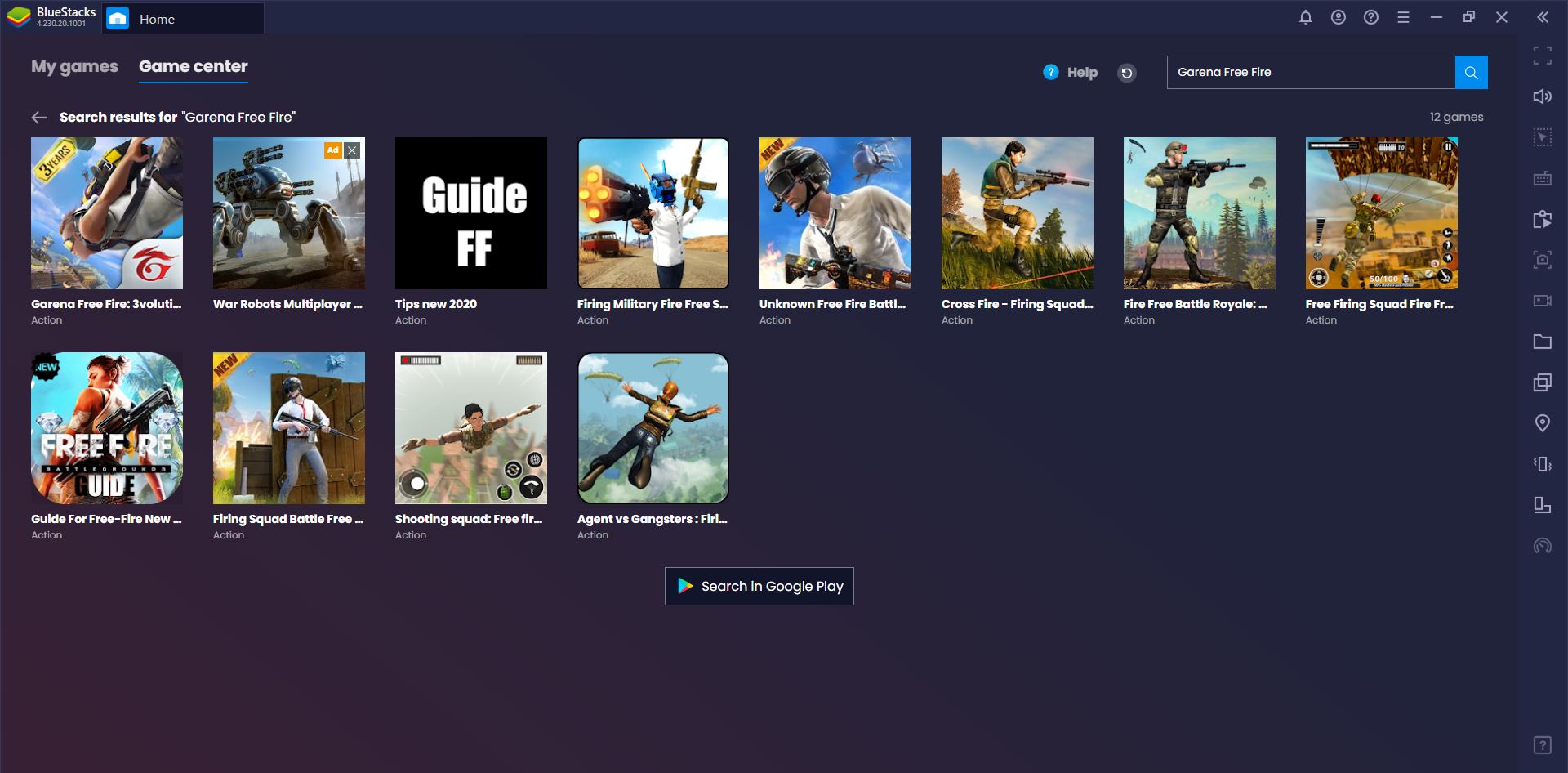
Task: Open Agent vs Gangsters thumbnail
Action: pyautogui.click(x=653, y=428)
